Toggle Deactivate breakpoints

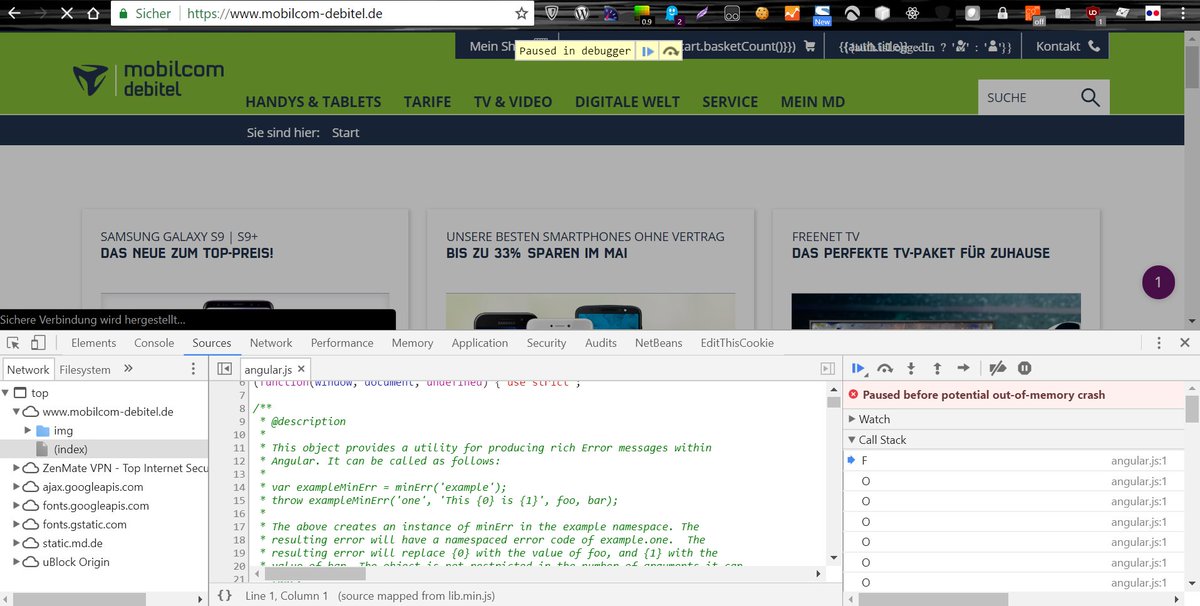(997, 368)
